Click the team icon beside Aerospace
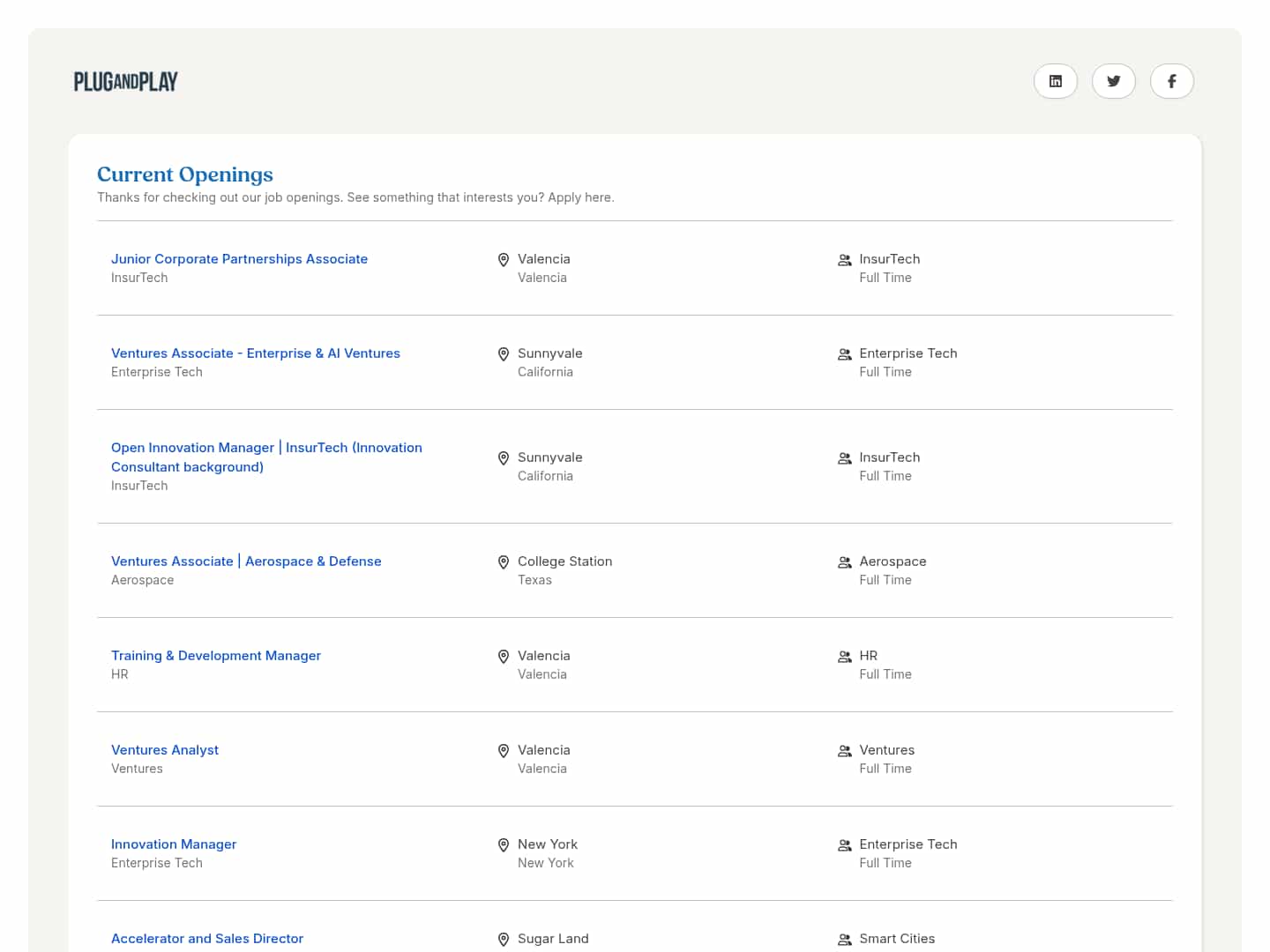1270x952 pixels. click(844, 562)
